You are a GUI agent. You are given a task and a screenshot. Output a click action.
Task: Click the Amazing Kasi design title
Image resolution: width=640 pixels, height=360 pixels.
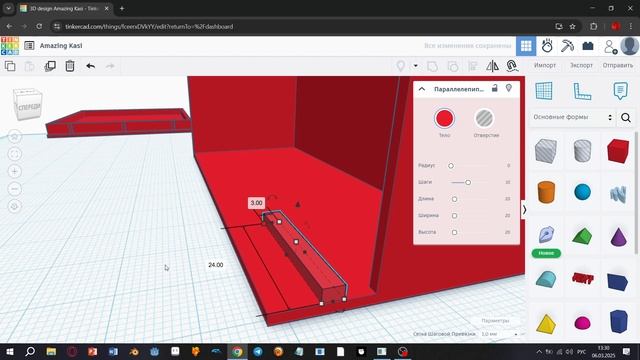[61, 46]
